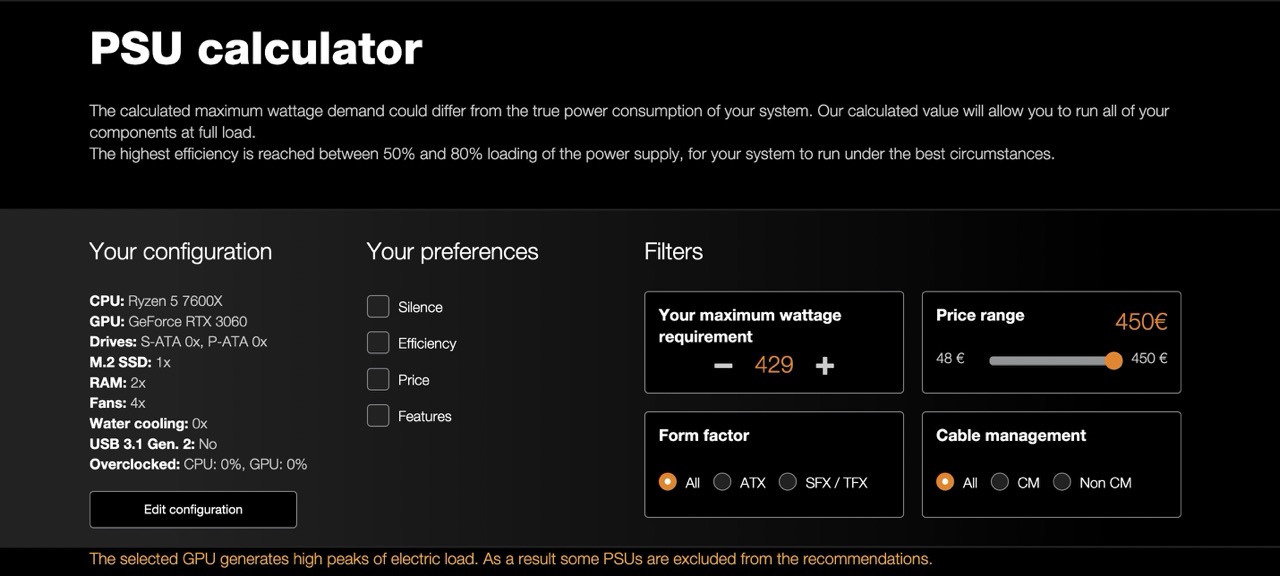Screen dimensions: 1280x576
Task: Enable the Silence preference checkbox
Action: coord(378,307)
